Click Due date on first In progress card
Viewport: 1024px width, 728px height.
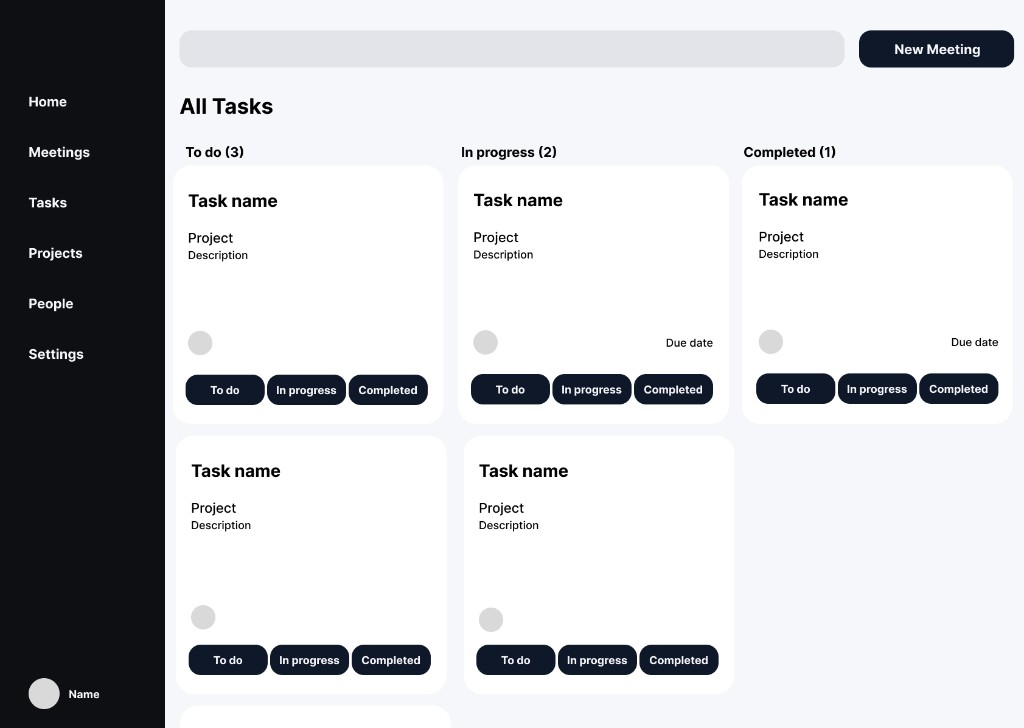coord(689,343)
